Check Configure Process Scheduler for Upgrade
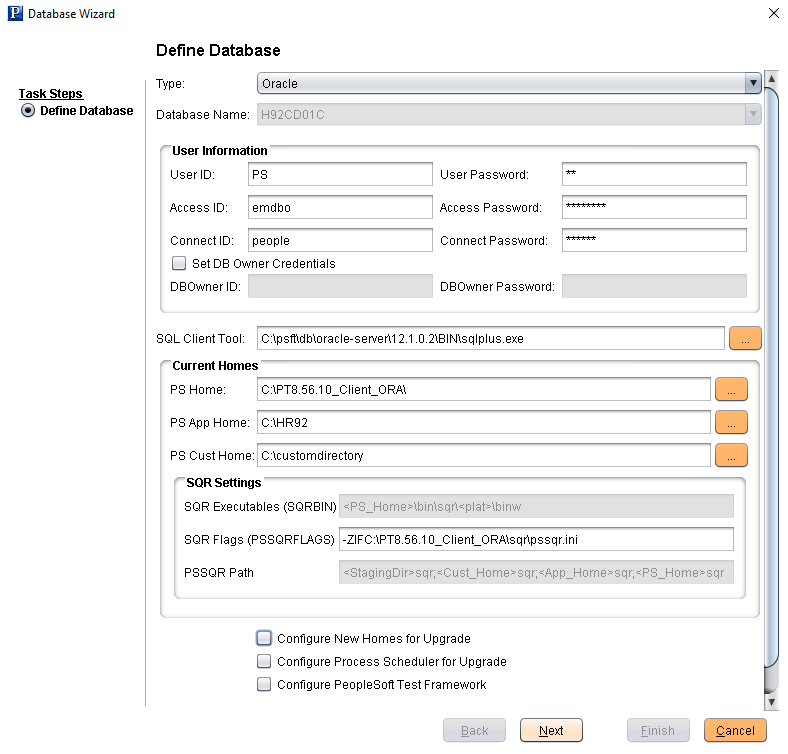Screen dimensions: 788x754 [264, 661]
